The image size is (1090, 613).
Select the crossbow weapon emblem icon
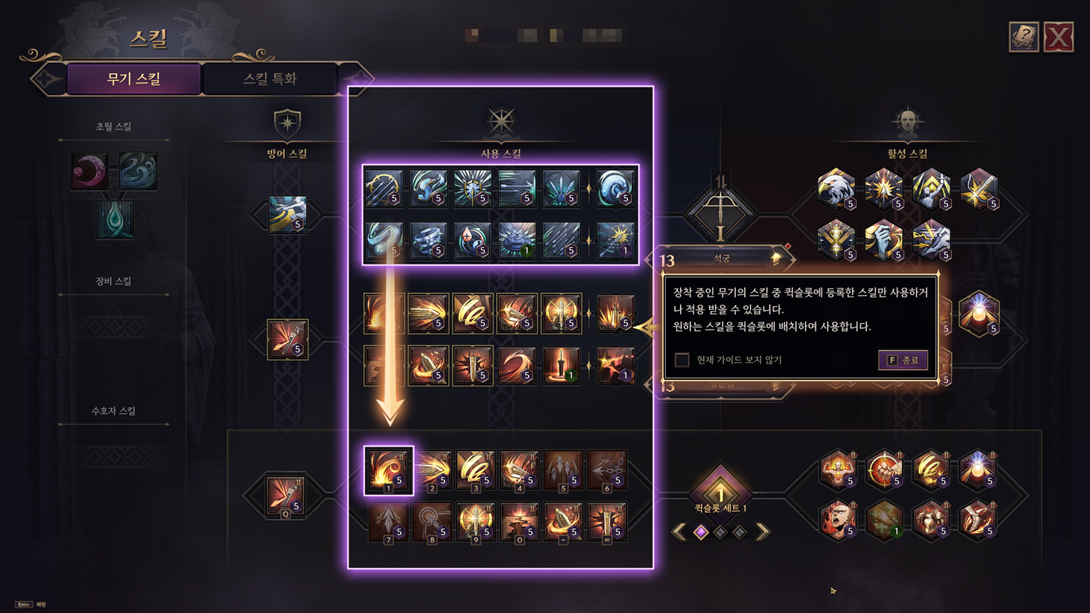coord(720,206)
